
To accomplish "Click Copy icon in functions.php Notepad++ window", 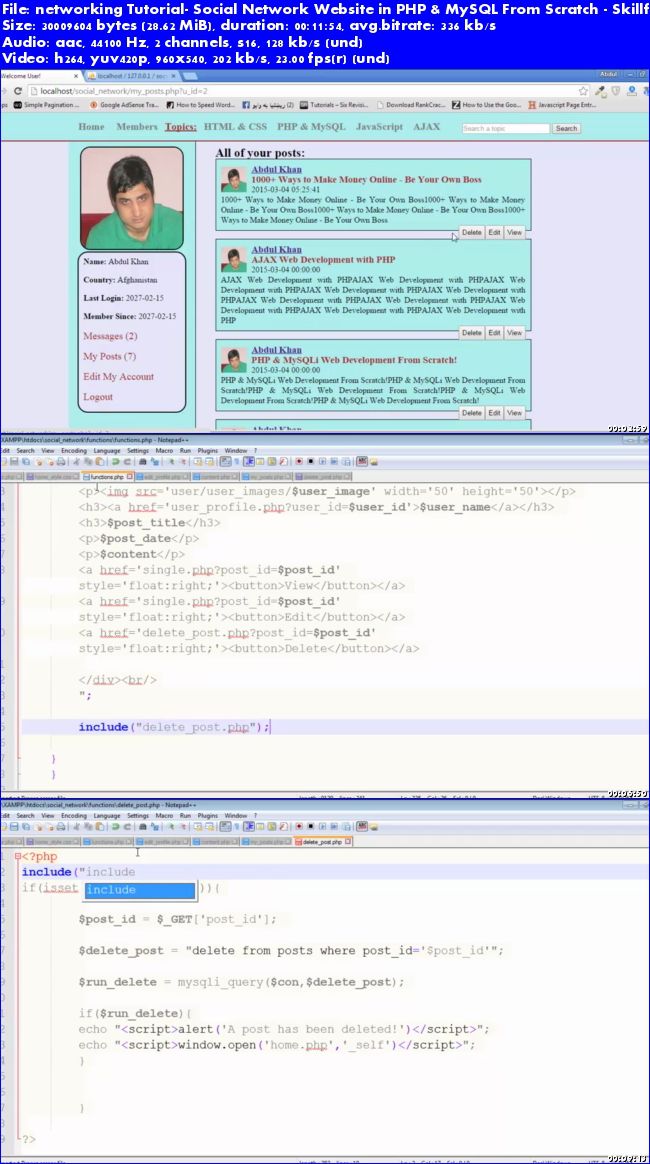I will coord(87,461).
